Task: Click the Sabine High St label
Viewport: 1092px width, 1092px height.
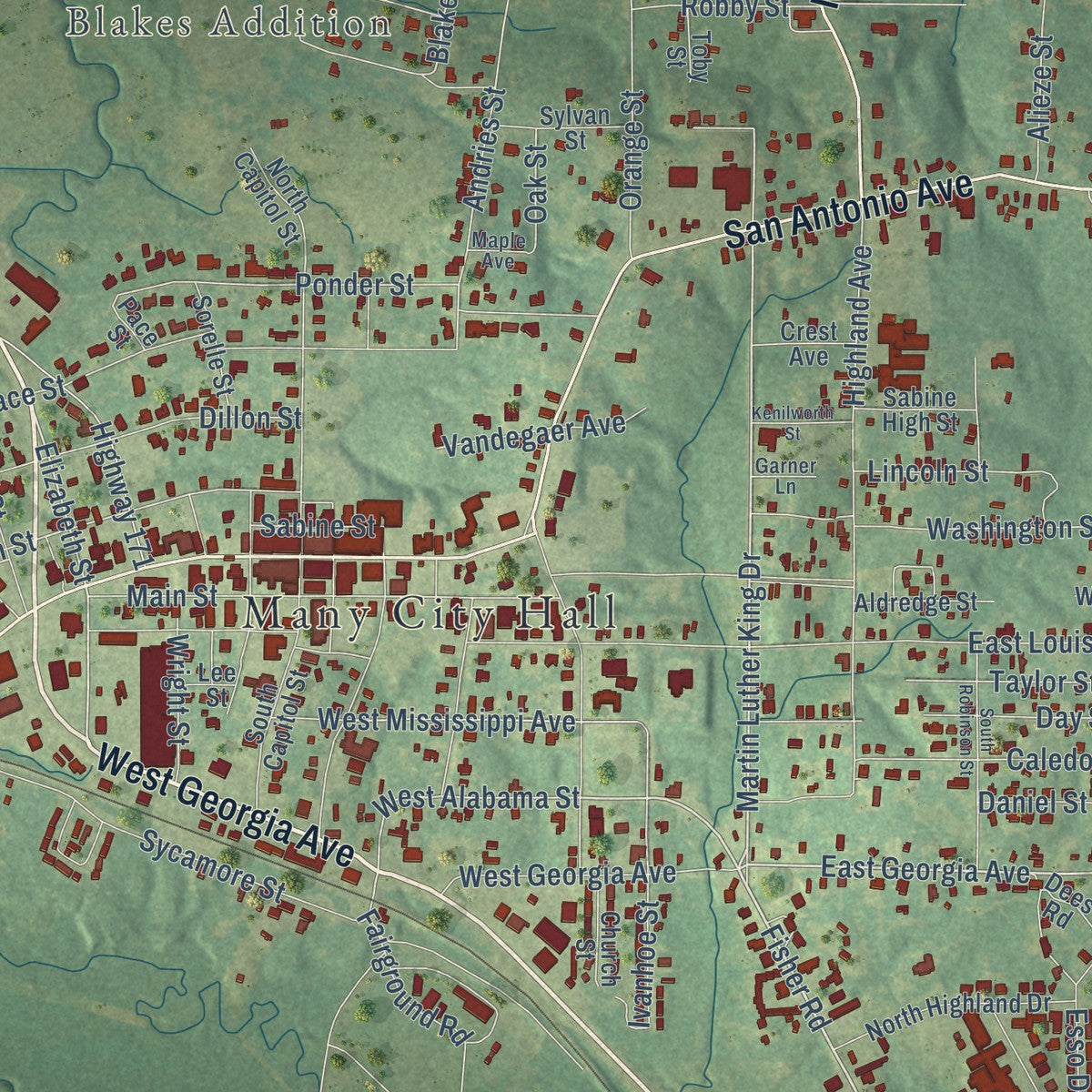Action: click(x=920, y=409)
